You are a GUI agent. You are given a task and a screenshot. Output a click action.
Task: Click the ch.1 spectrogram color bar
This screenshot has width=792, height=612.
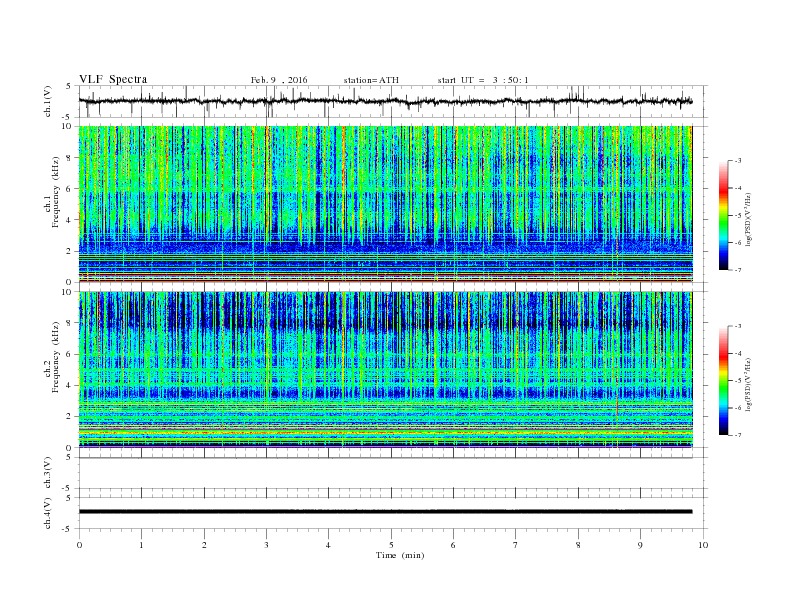723,215
